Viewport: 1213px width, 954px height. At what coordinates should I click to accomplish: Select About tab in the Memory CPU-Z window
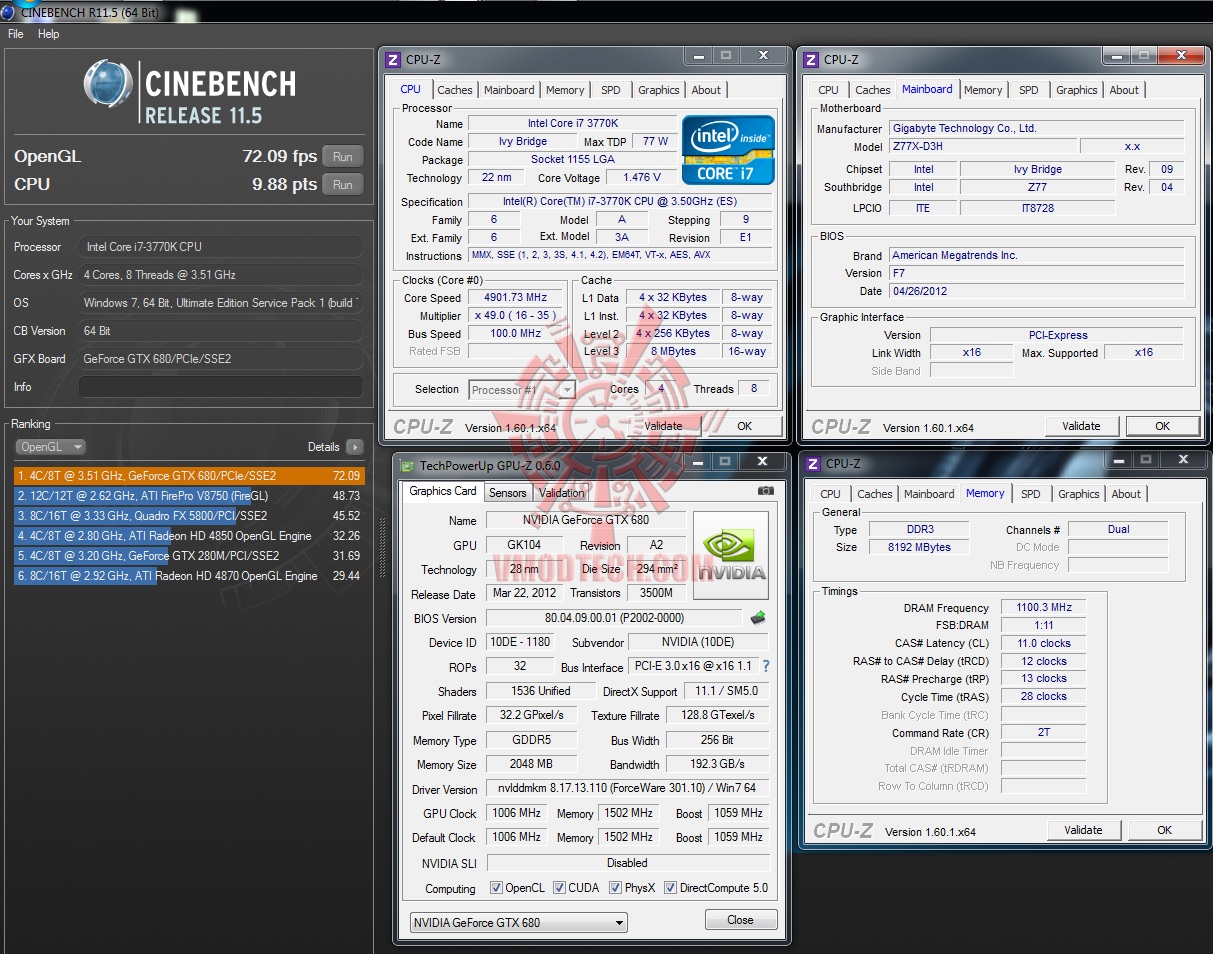tap(1126, 494)
